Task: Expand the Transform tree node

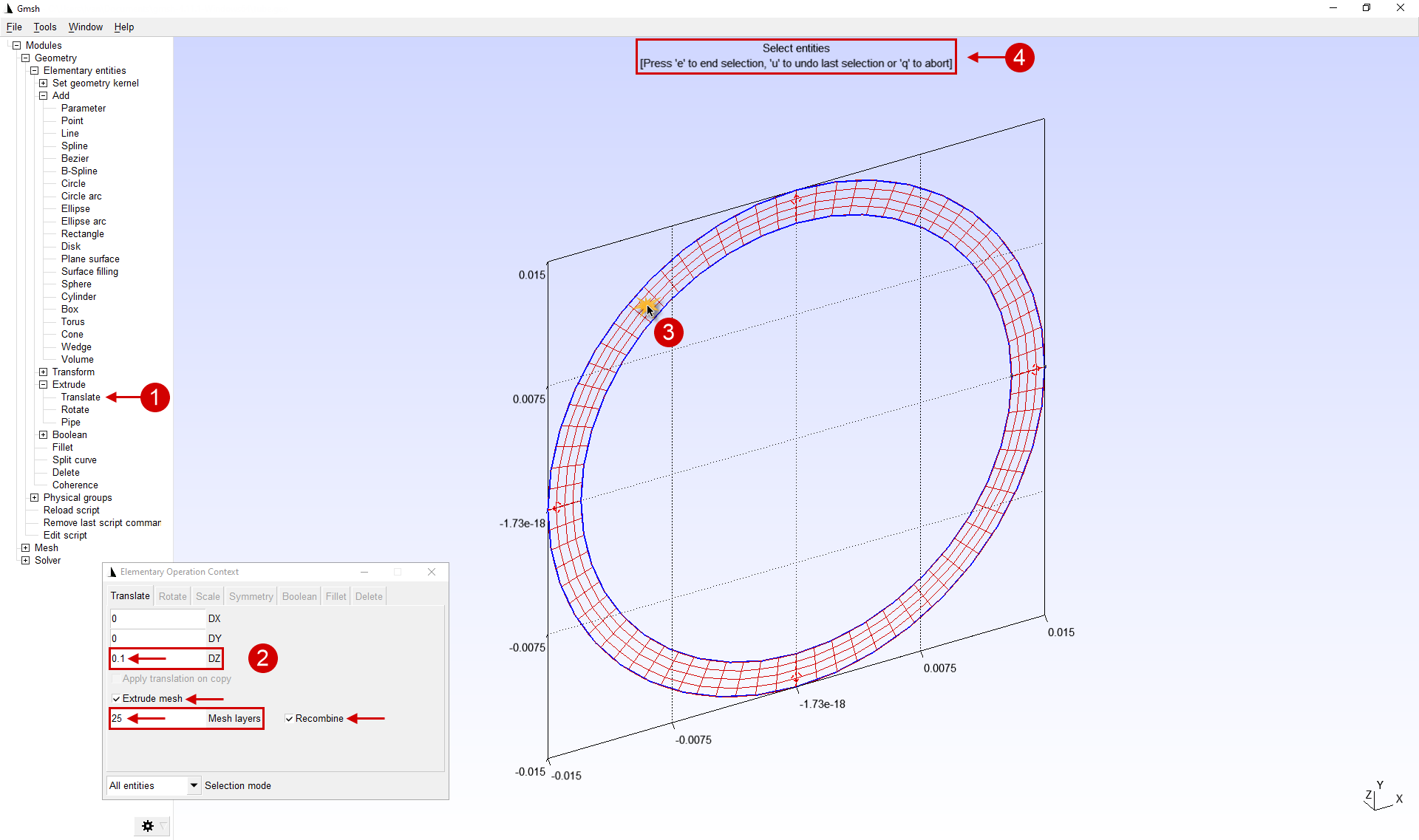Action: click(x=43, y=372)
